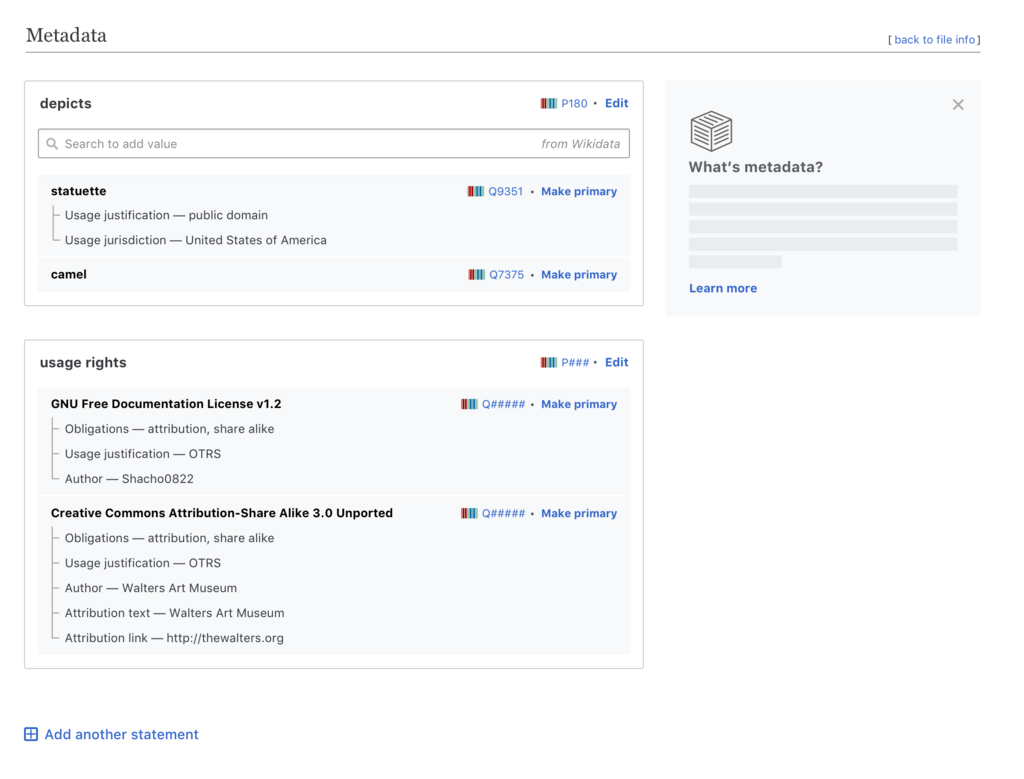Viewport: 1024px width, 779px height.
Task: Click Wikidata icon in GNU Free Documentation row
Action: pyautogui.click(x=469, y=404)
